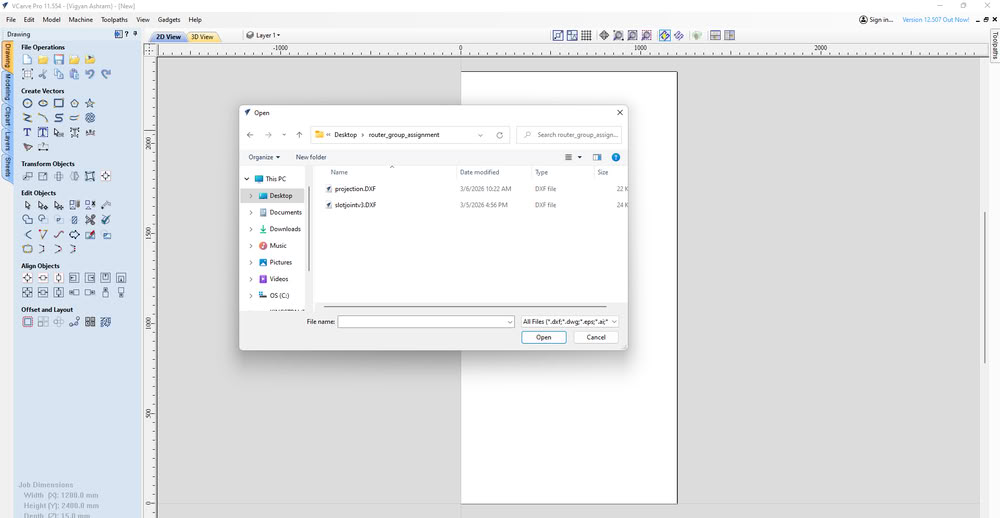Click the Interactive Trim scissors icon

pyautogui.click(x=90, y=219)
